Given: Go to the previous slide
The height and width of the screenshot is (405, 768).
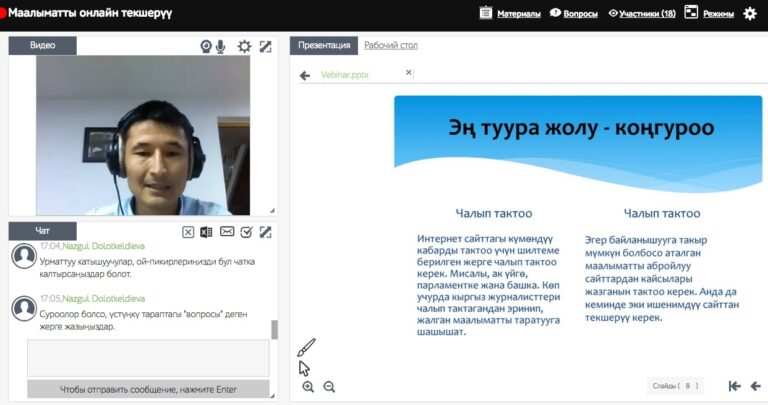Looking at the screenshot, I should point(755,386).
